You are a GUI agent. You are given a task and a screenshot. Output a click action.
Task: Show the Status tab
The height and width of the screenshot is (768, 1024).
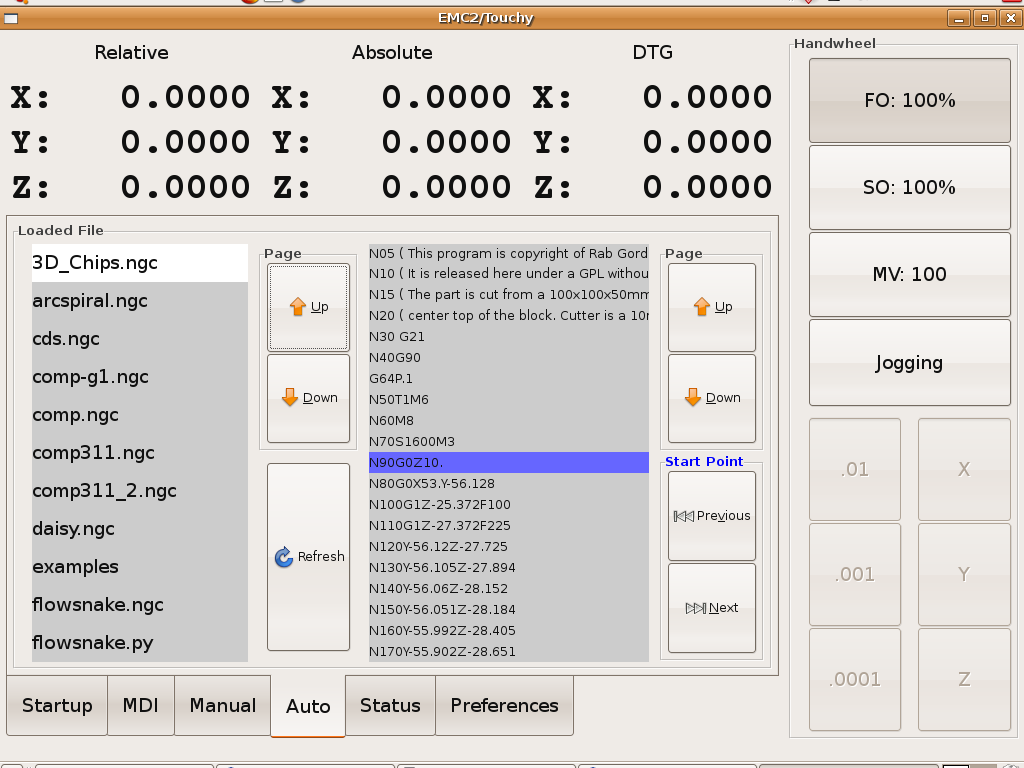pyautogui.click(x=391, y=706)
